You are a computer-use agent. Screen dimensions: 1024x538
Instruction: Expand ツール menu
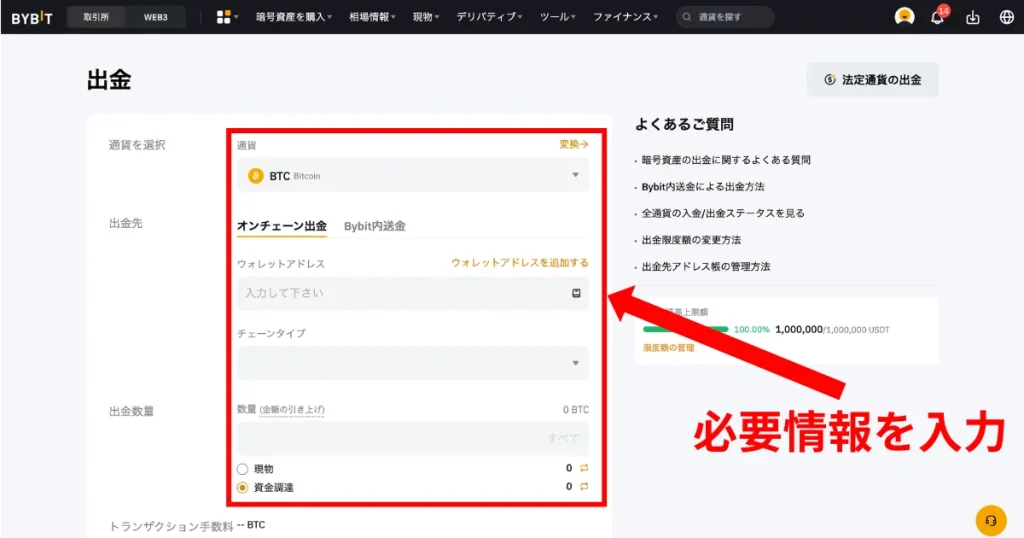click(557, 17)
